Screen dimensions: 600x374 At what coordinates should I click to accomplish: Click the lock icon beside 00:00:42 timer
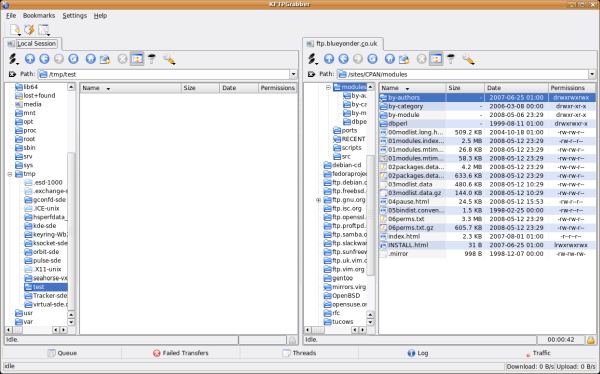(x=590, y=340)
